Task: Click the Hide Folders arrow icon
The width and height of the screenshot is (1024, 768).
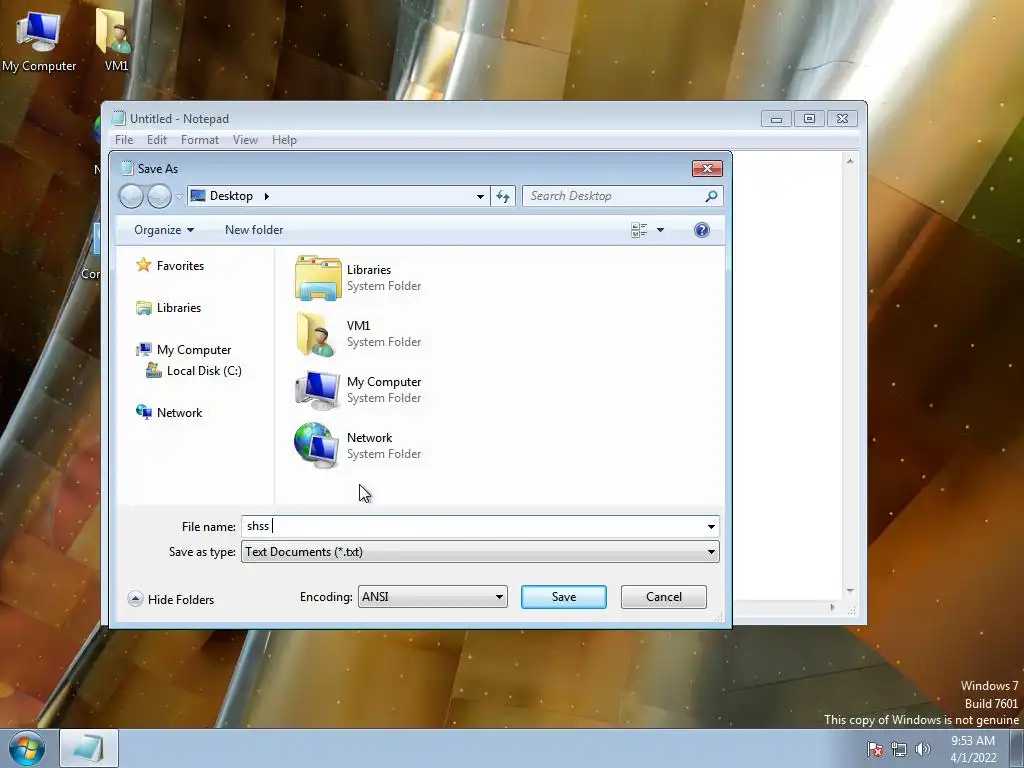Action: click(135, 599)
